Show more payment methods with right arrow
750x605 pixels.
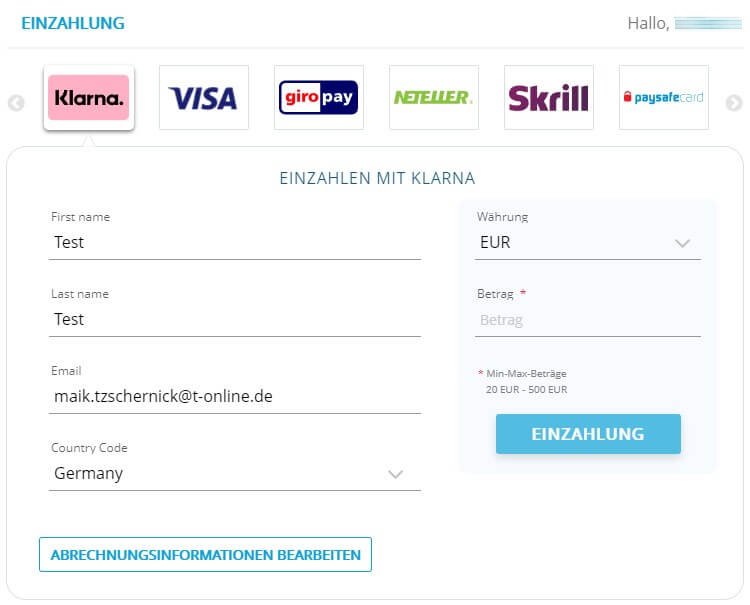(x=734, y=103)
